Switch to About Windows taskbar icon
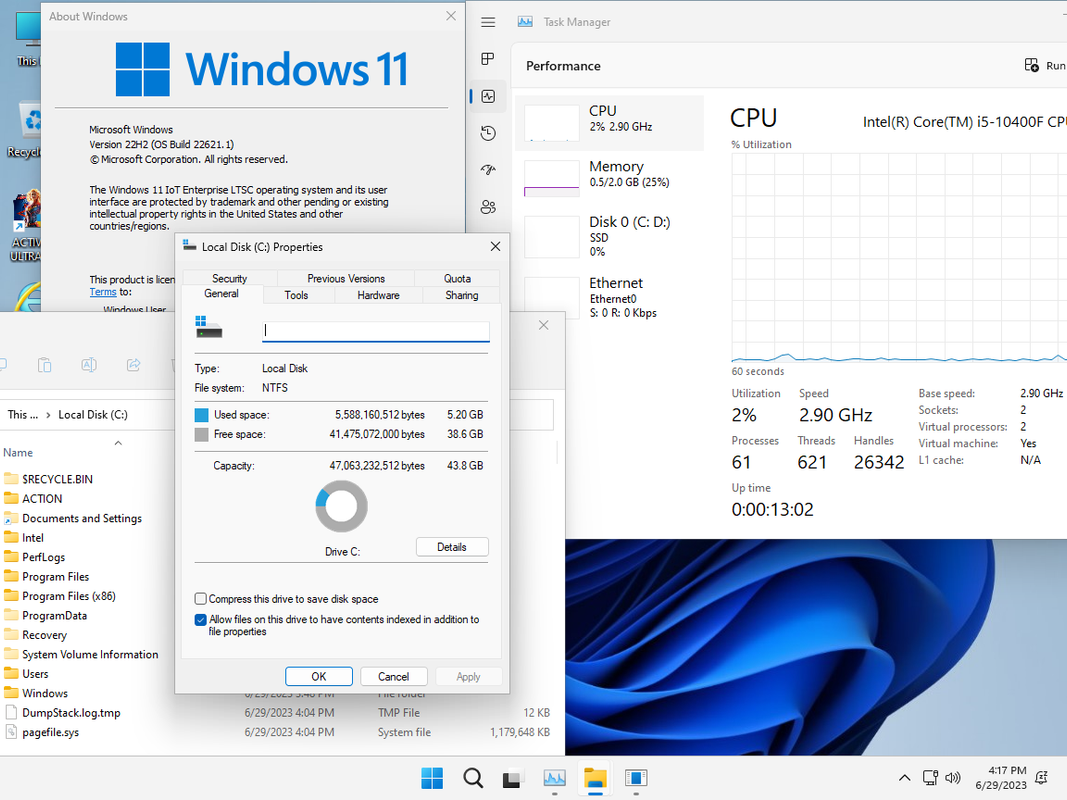This screenshot has width=1067, height=800. 636,778
